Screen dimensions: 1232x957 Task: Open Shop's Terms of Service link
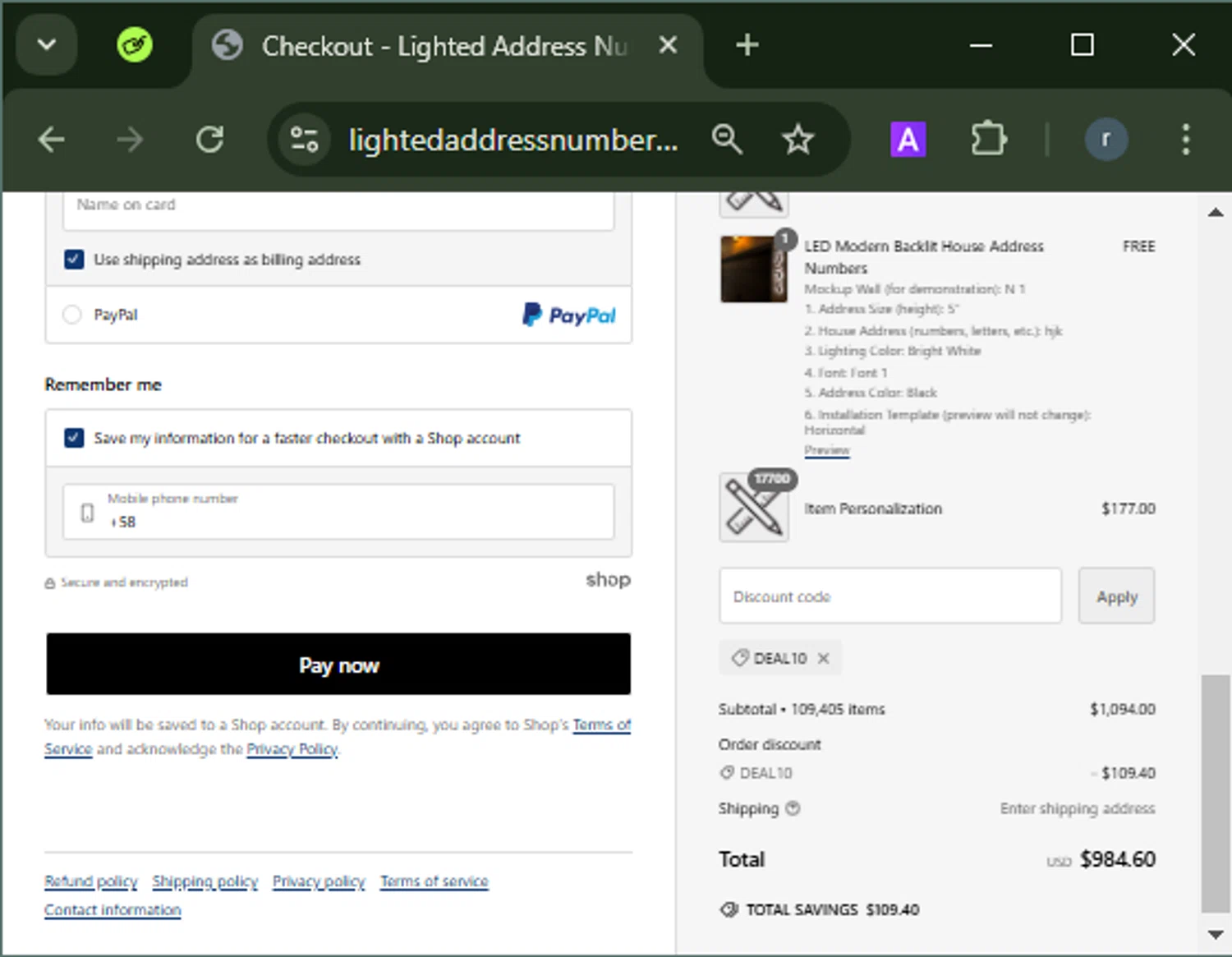click(x=601, y=725)
